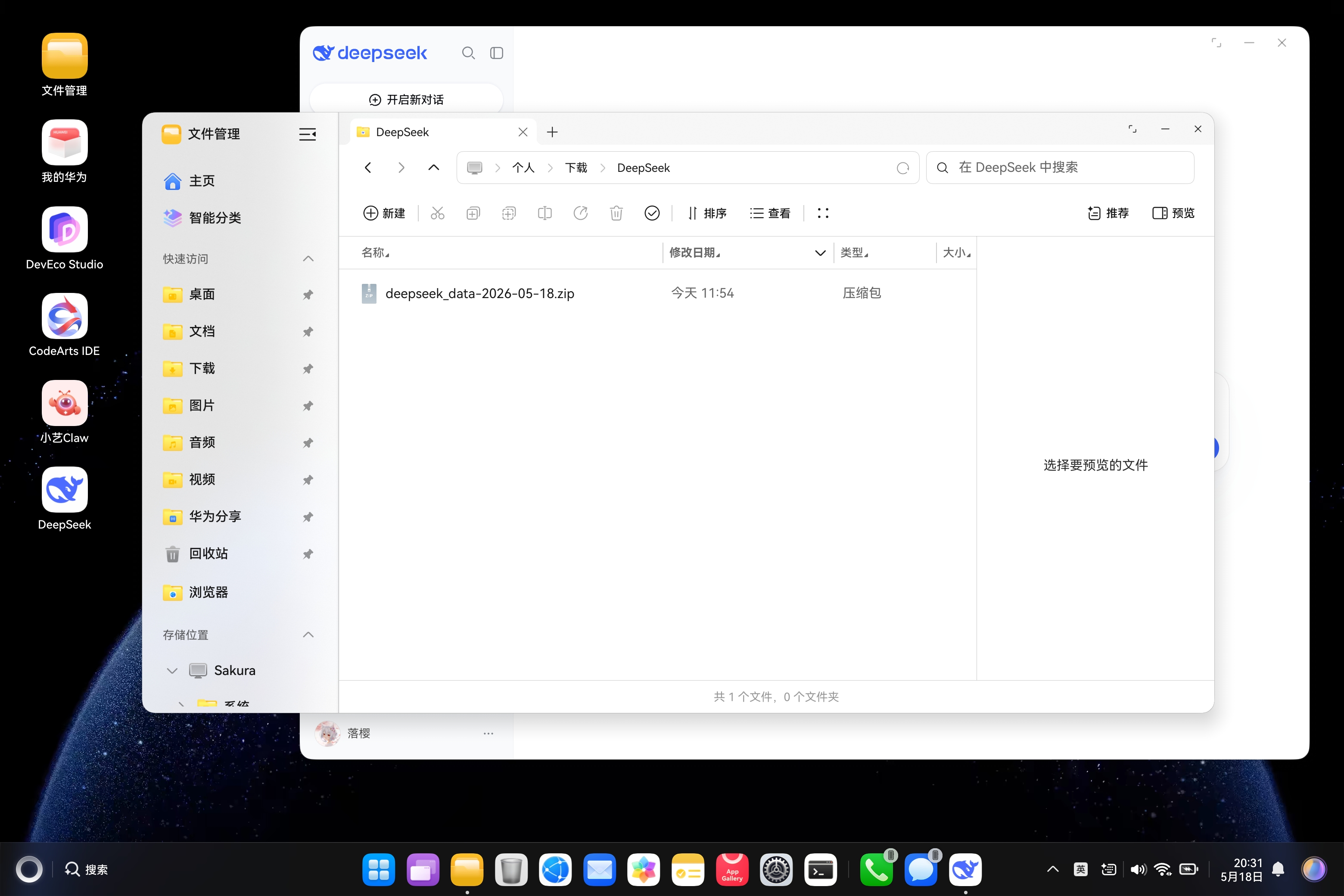Open the 新建 create menu
Image resolution: width=1344 pixels, height=896 pixels.
[385, 213]
